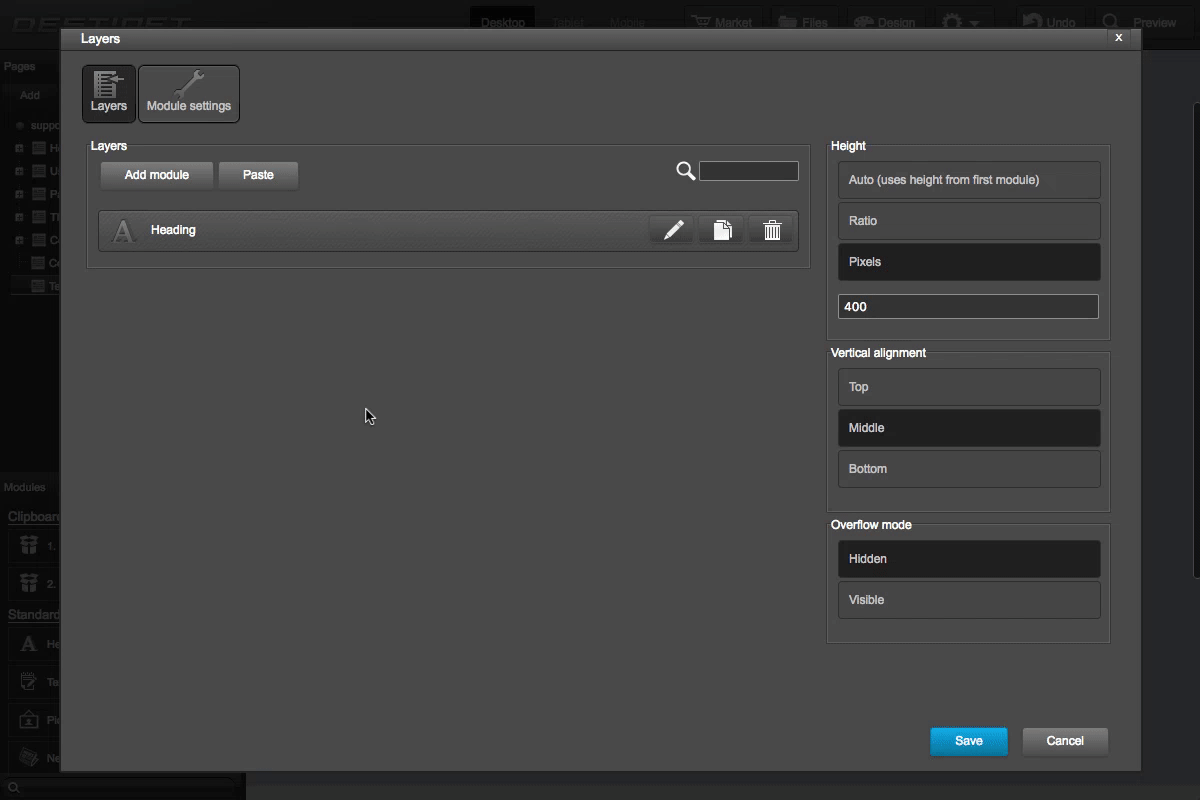Image resolution: width=1200 pixels, height=800 pixels.
Task: Select the Desktop view tab
Action: click(x=502, y=20)
